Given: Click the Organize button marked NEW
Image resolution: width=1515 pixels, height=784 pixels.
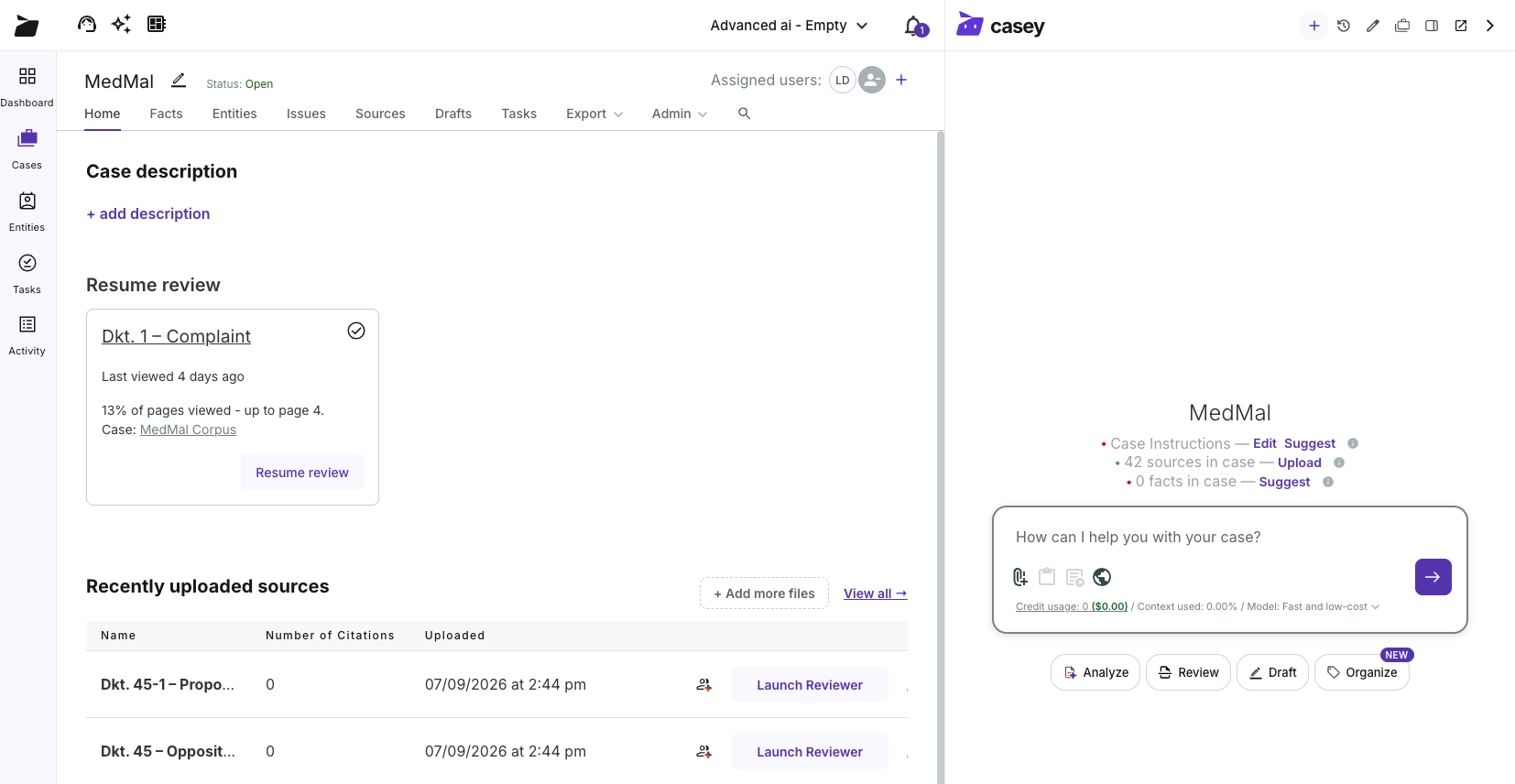Looking at the screenshot, I should (1362, 672).
